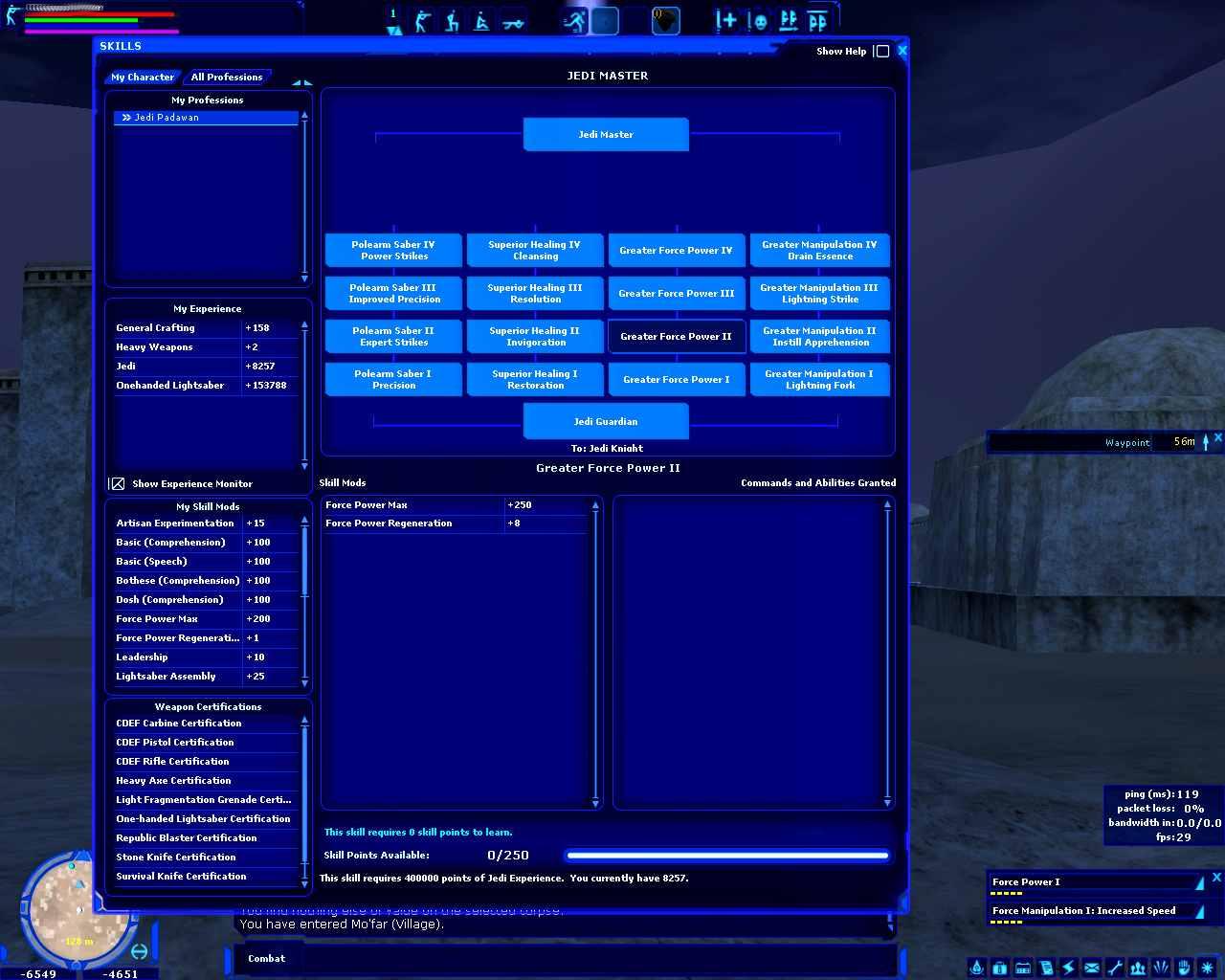Toggle the Show Help checkbox
Viewport: 1225px width, 980px height.
(882, 51)
